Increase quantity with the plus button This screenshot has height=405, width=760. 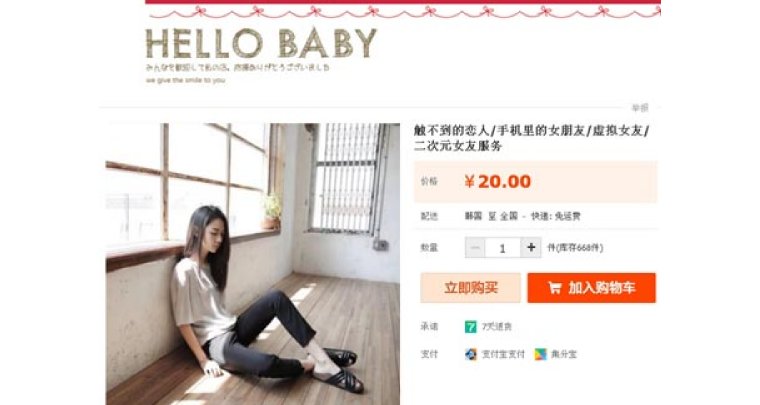(x=531, y=248)
